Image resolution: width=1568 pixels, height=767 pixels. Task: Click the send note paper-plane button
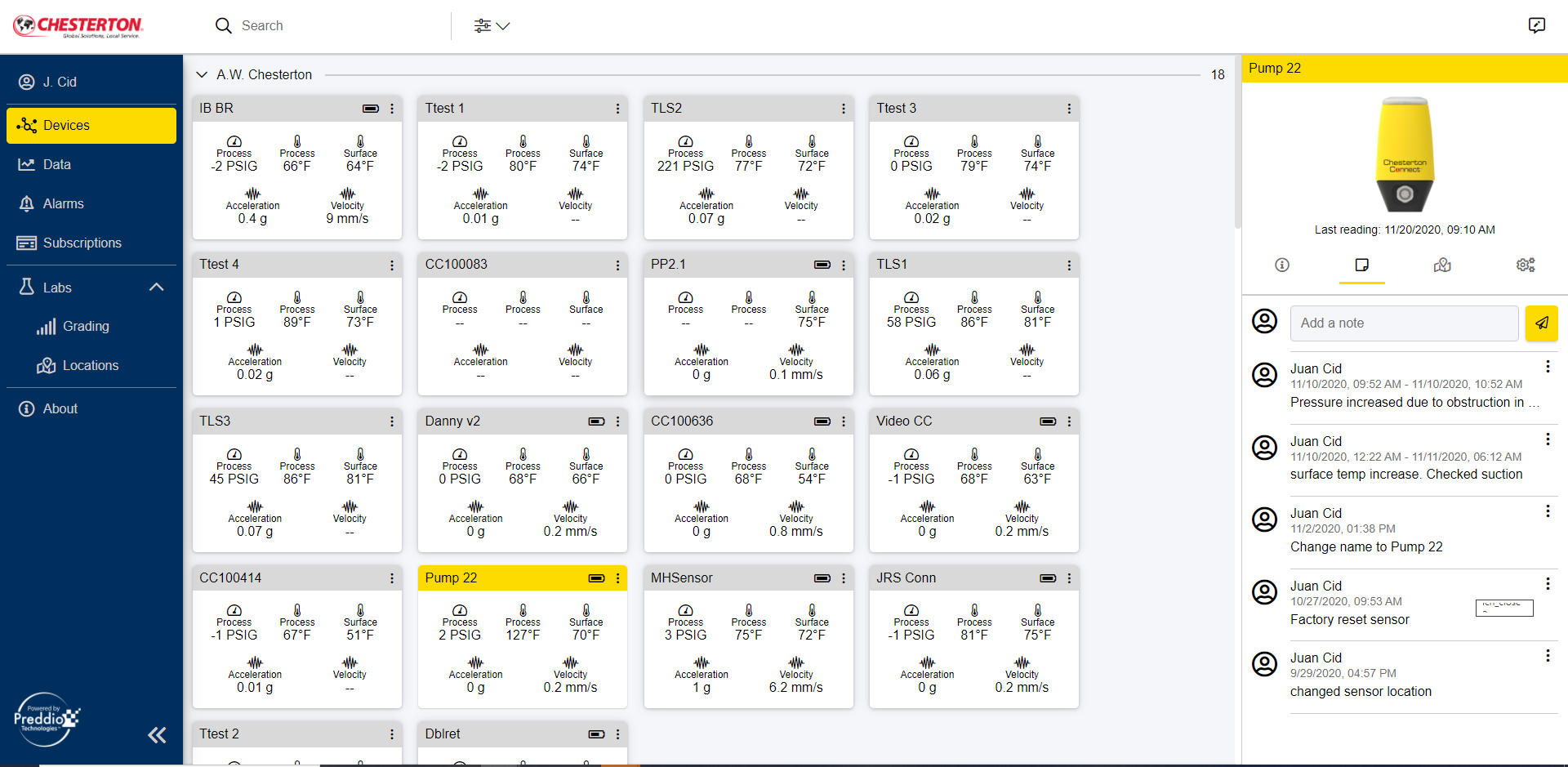[x=1541, y=323]
